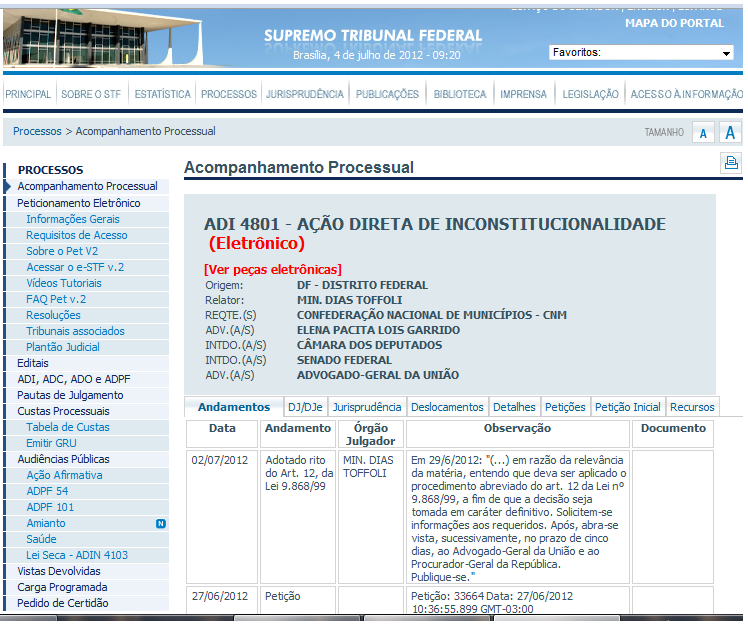This screenshot has height=628, width=748.
Task: Open Plantão Judicial link
Action: click(x=63, y=347)
